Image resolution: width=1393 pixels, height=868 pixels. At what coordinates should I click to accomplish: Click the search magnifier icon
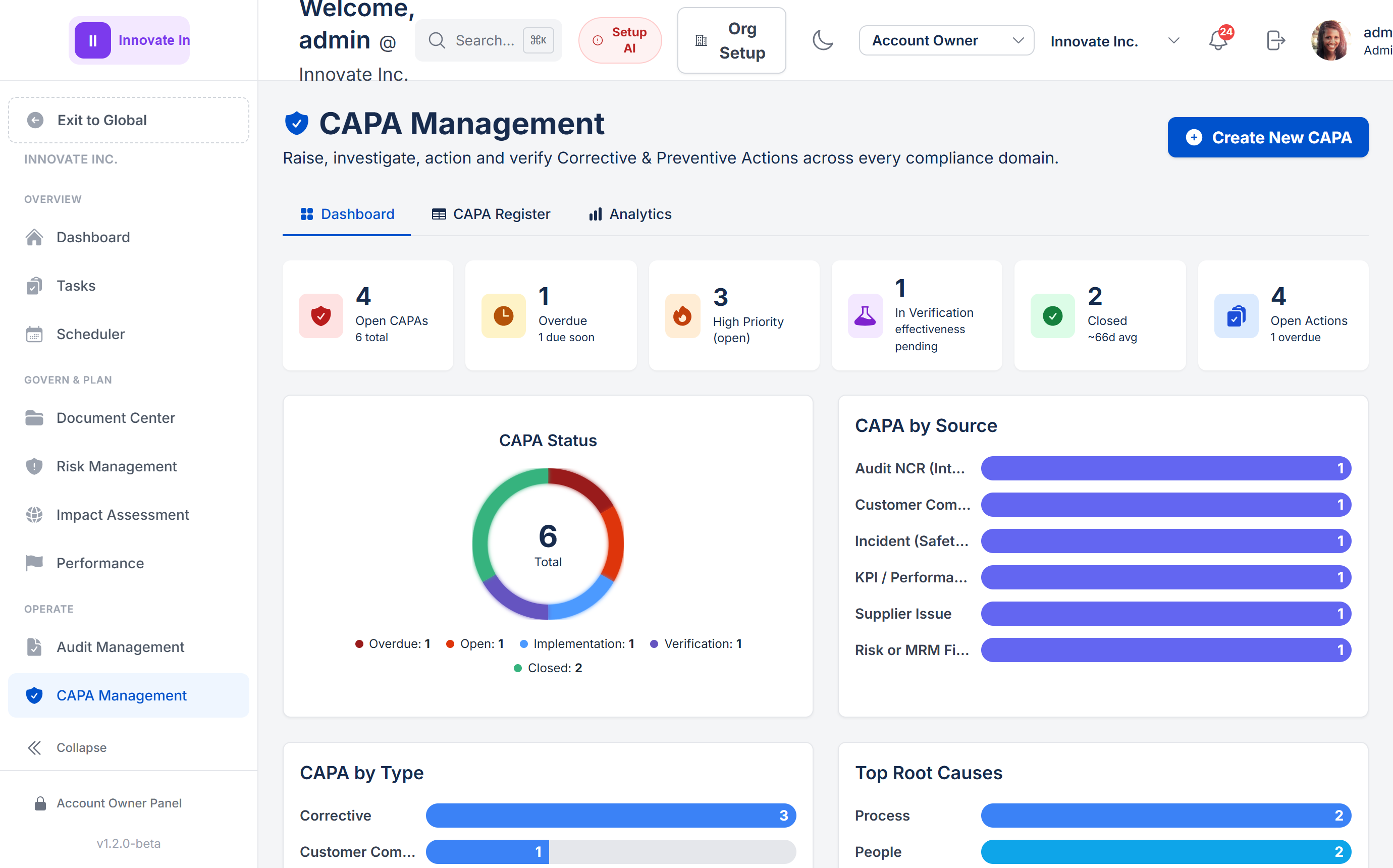(x=437, y=40)
